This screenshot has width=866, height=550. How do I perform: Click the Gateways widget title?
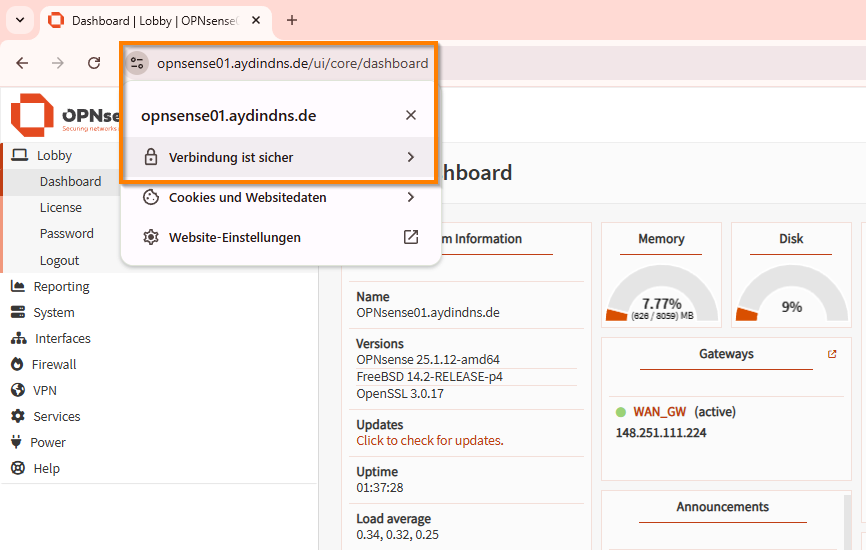726,354
